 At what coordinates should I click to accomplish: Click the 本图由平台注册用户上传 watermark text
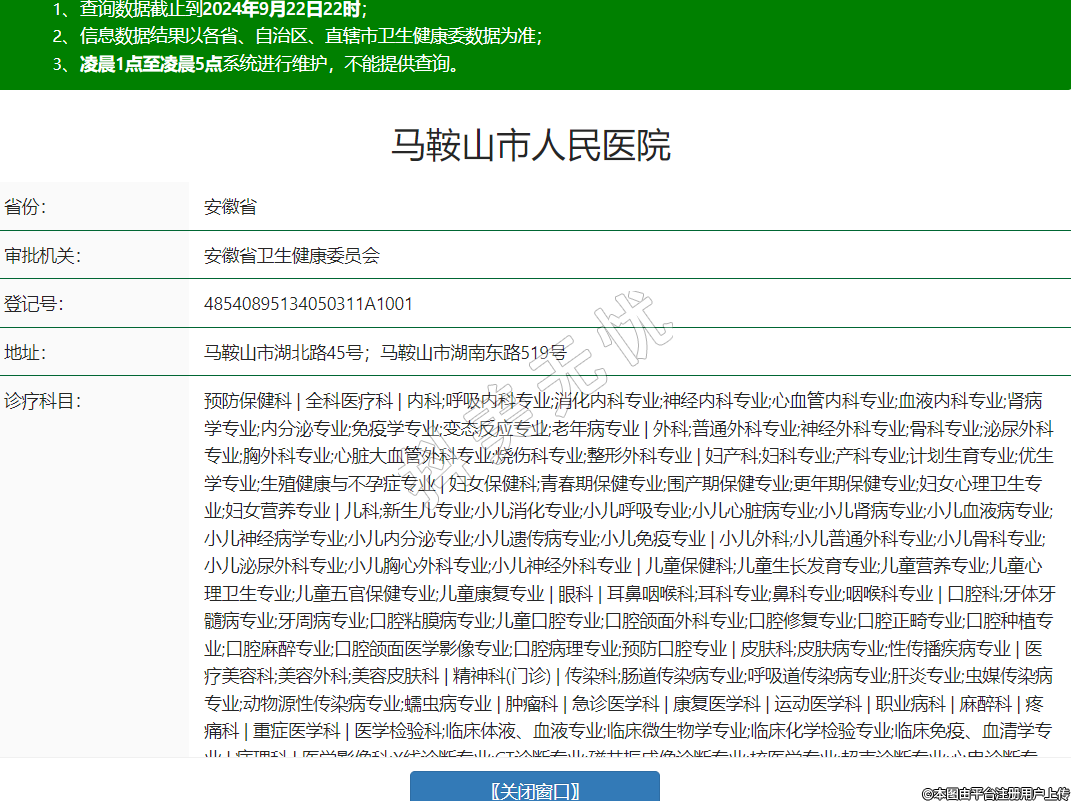click(x=996, y=792)
